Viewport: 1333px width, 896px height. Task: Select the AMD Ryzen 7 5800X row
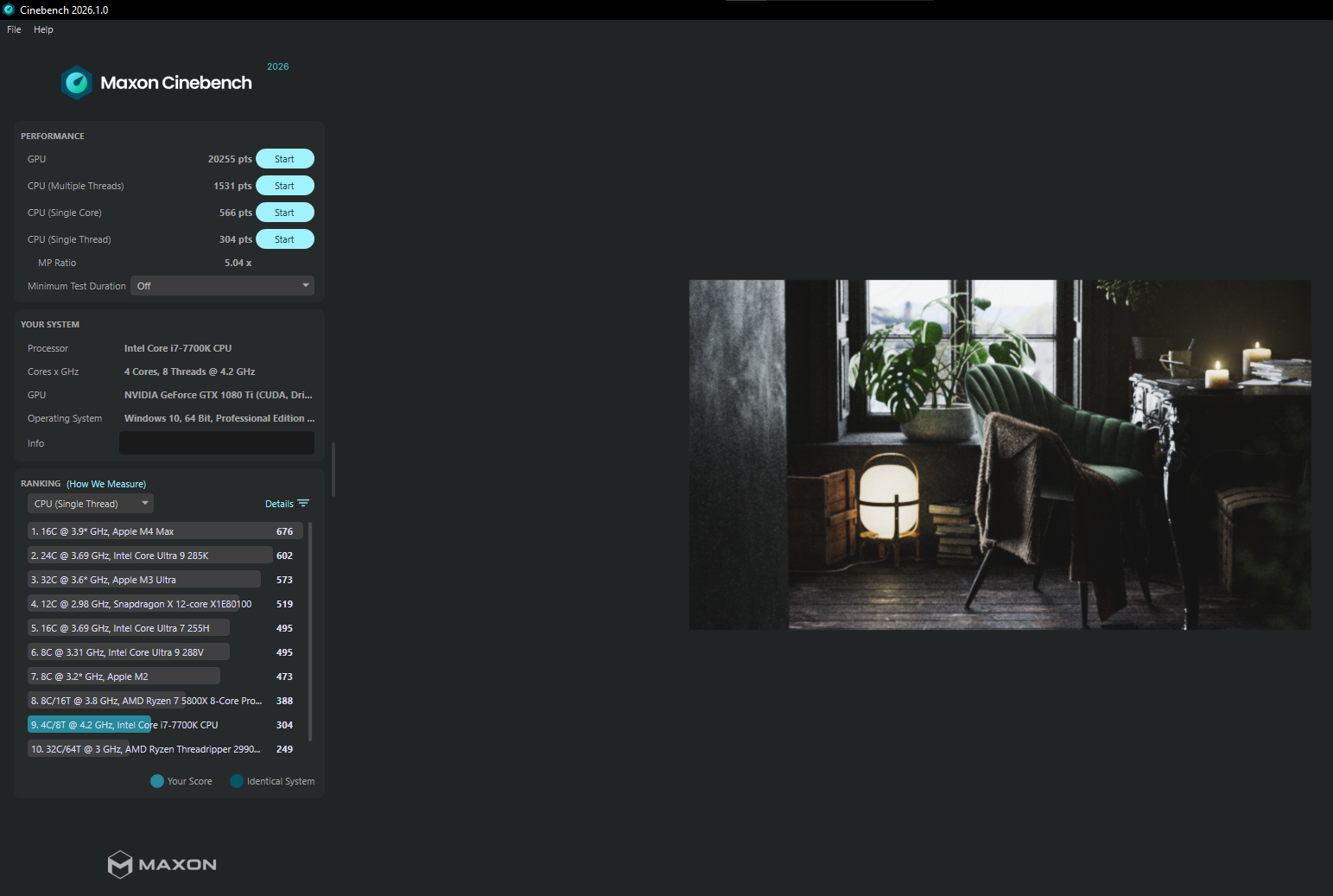coord(165,701)
